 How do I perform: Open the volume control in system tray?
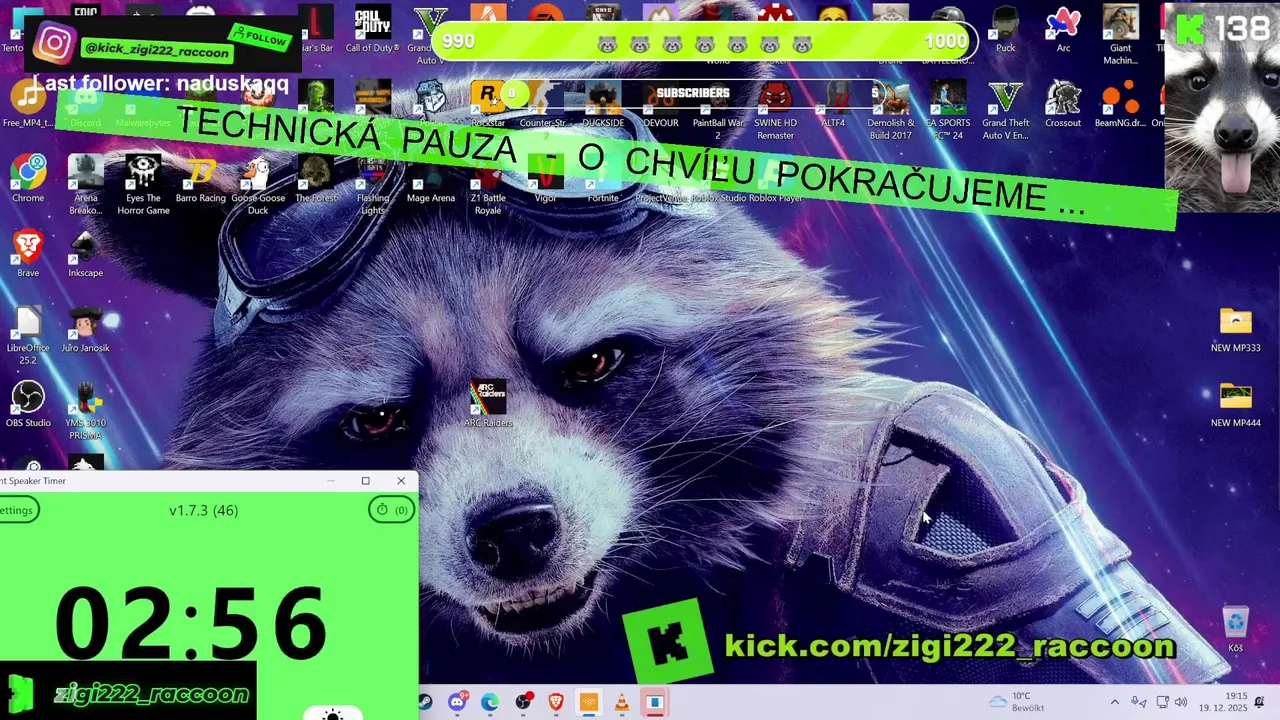pos(1181,702)
